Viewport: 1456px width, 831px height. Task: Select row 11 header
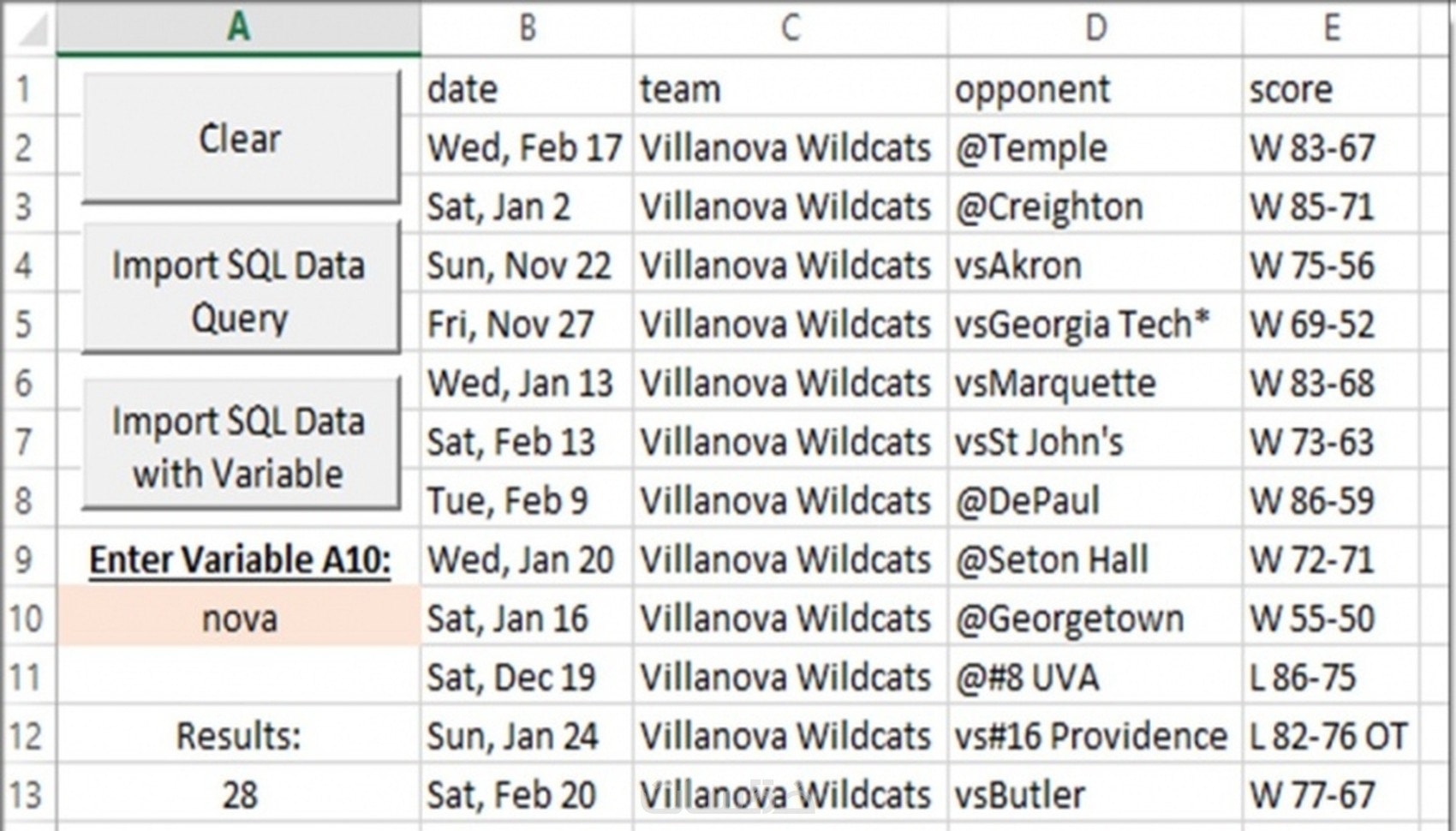tap(25, 678)
